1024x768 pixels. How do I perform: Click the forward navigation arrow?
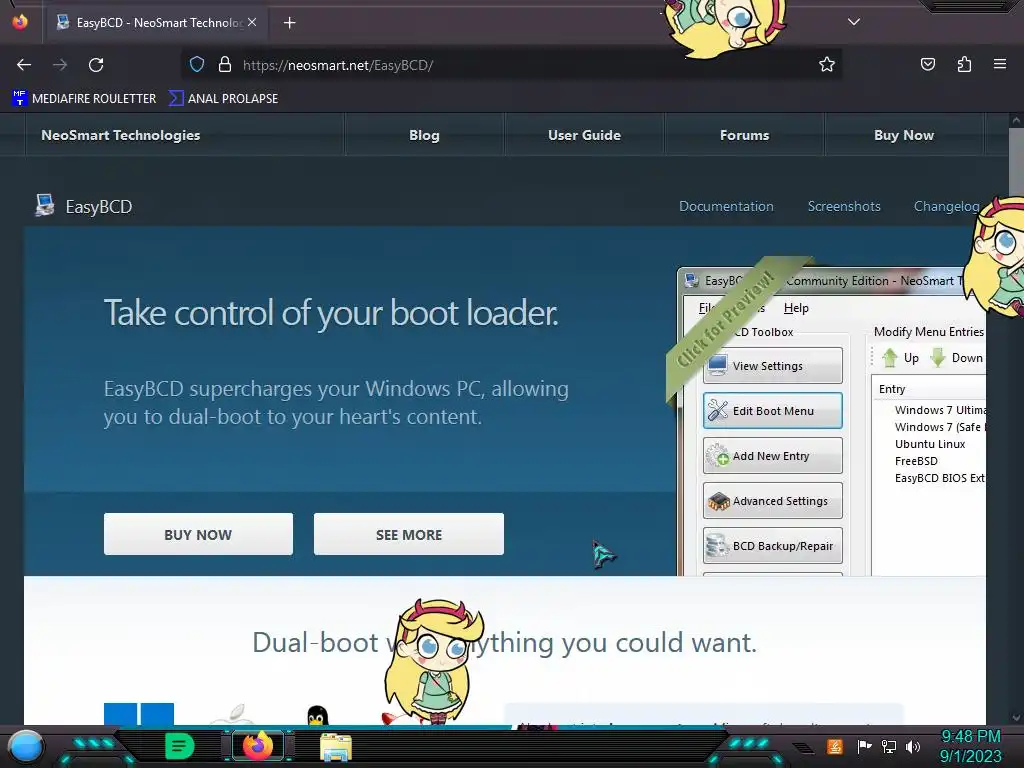(60, 65)
